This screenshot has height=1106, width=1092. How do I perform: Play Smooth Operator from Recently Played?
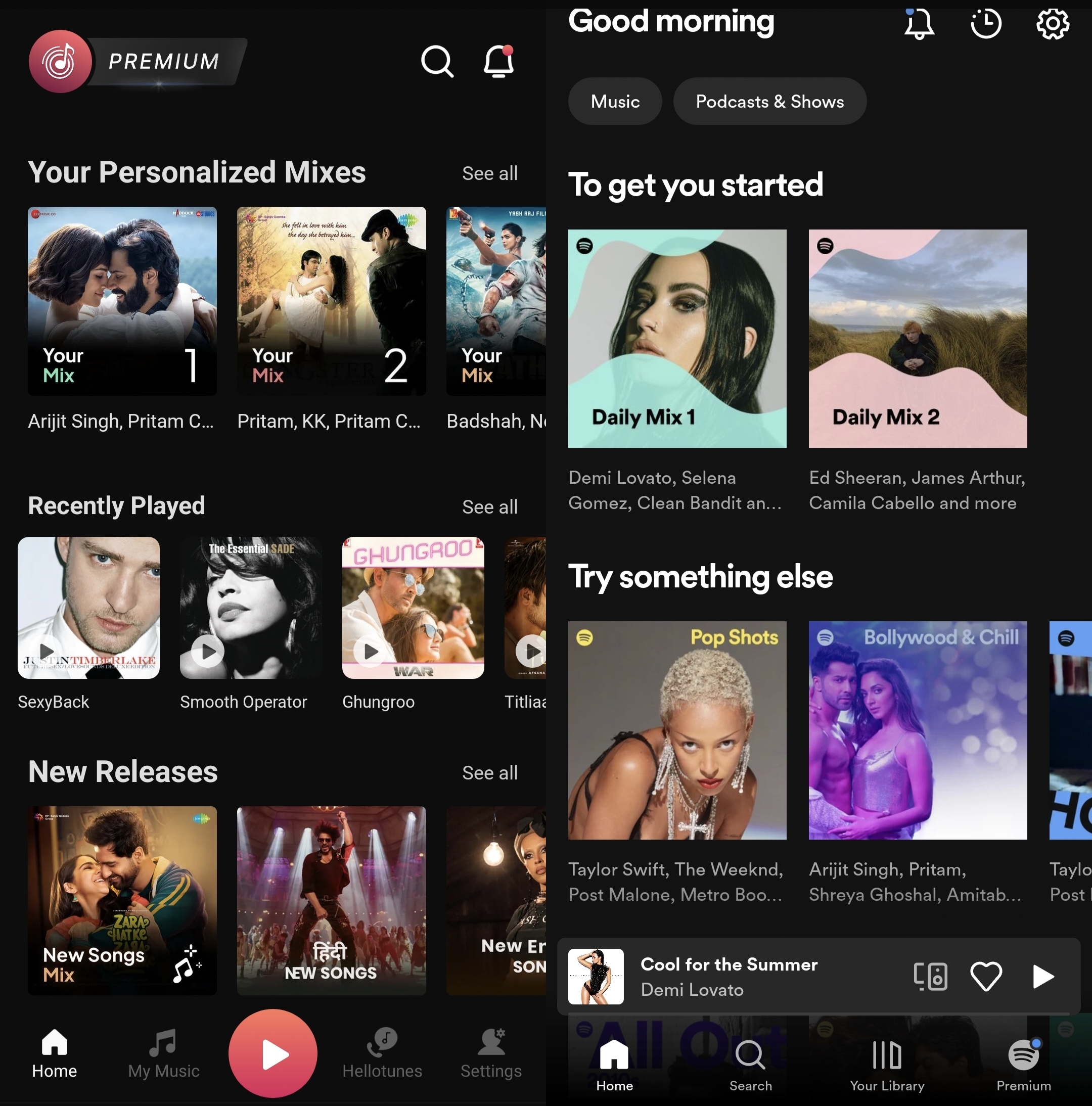click(208, 651)
